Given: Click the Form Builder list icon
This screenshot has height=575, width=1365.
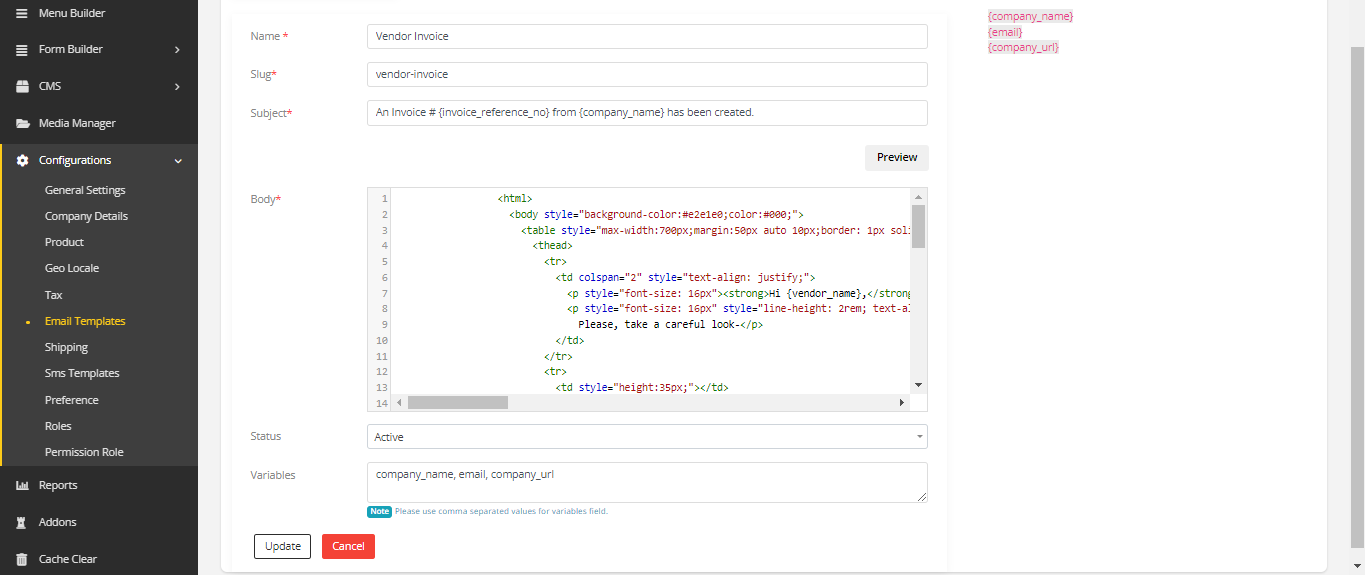Looking at the screenshot, I should tap(22, 49).
